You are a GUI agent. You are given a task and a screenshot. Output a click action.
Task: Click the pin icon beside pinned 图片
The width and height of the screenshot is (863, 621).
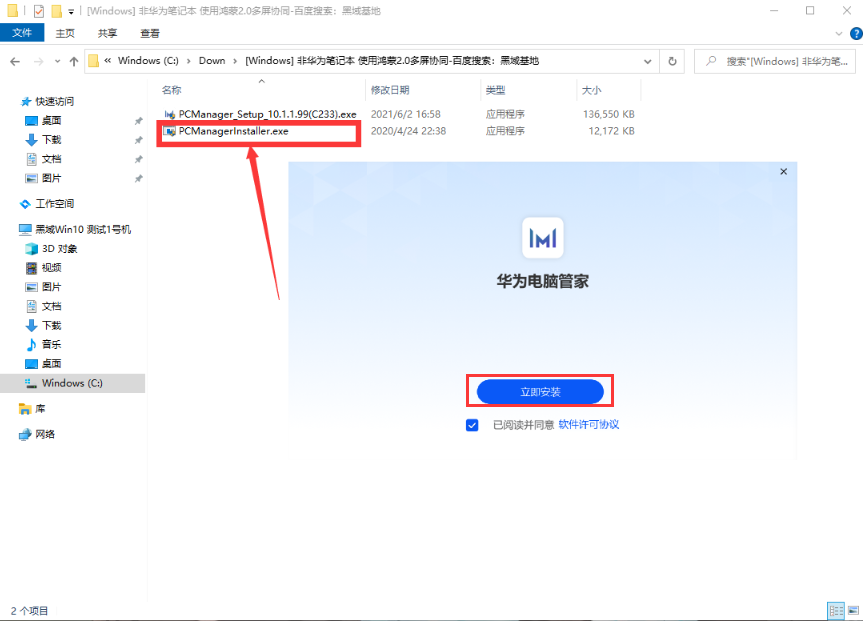139,178
